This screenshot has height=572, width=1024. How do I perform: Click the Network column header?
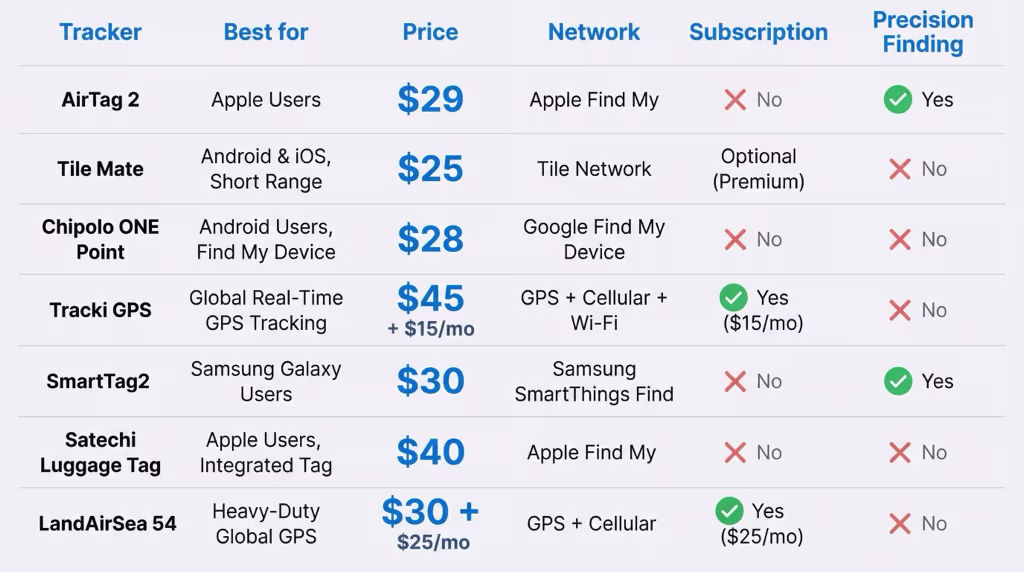coord(594,32)
